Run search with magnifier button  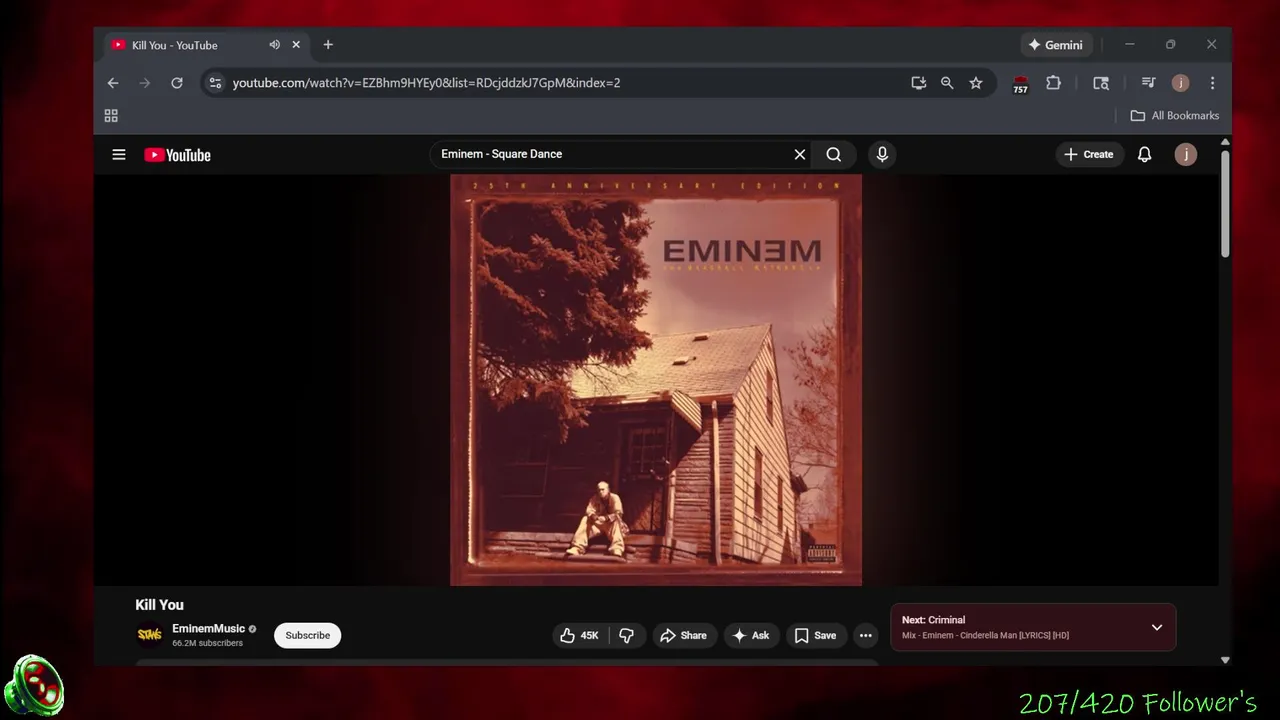(834, 154)
